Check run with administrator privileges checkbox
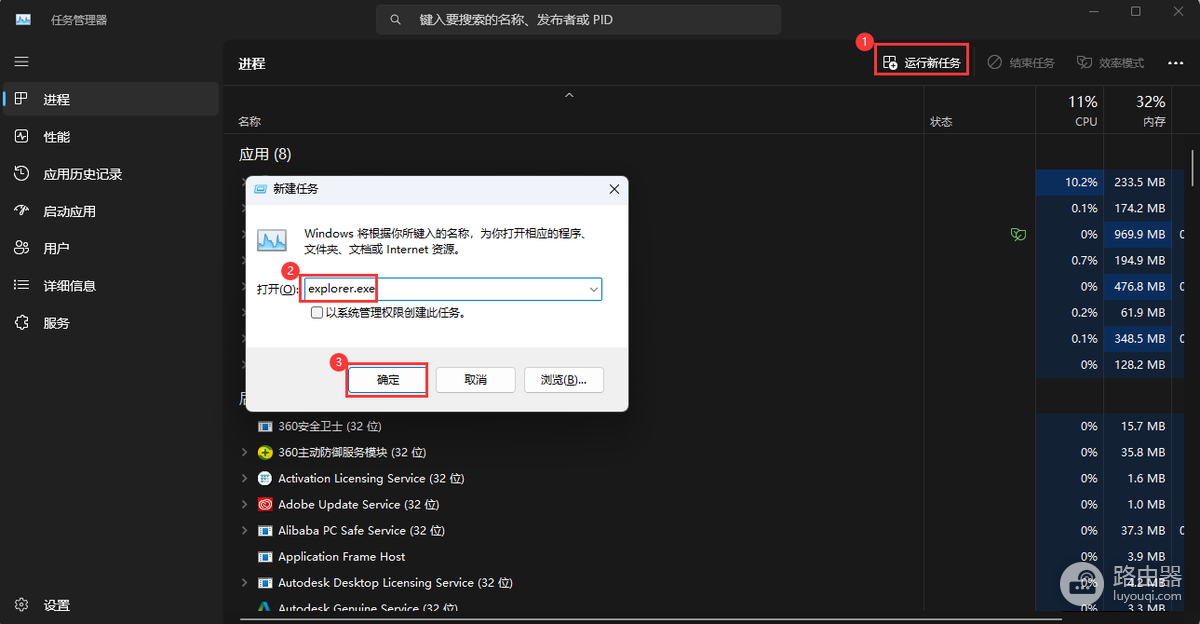This screenshot has height=624, width=1200. coord(317,312)
